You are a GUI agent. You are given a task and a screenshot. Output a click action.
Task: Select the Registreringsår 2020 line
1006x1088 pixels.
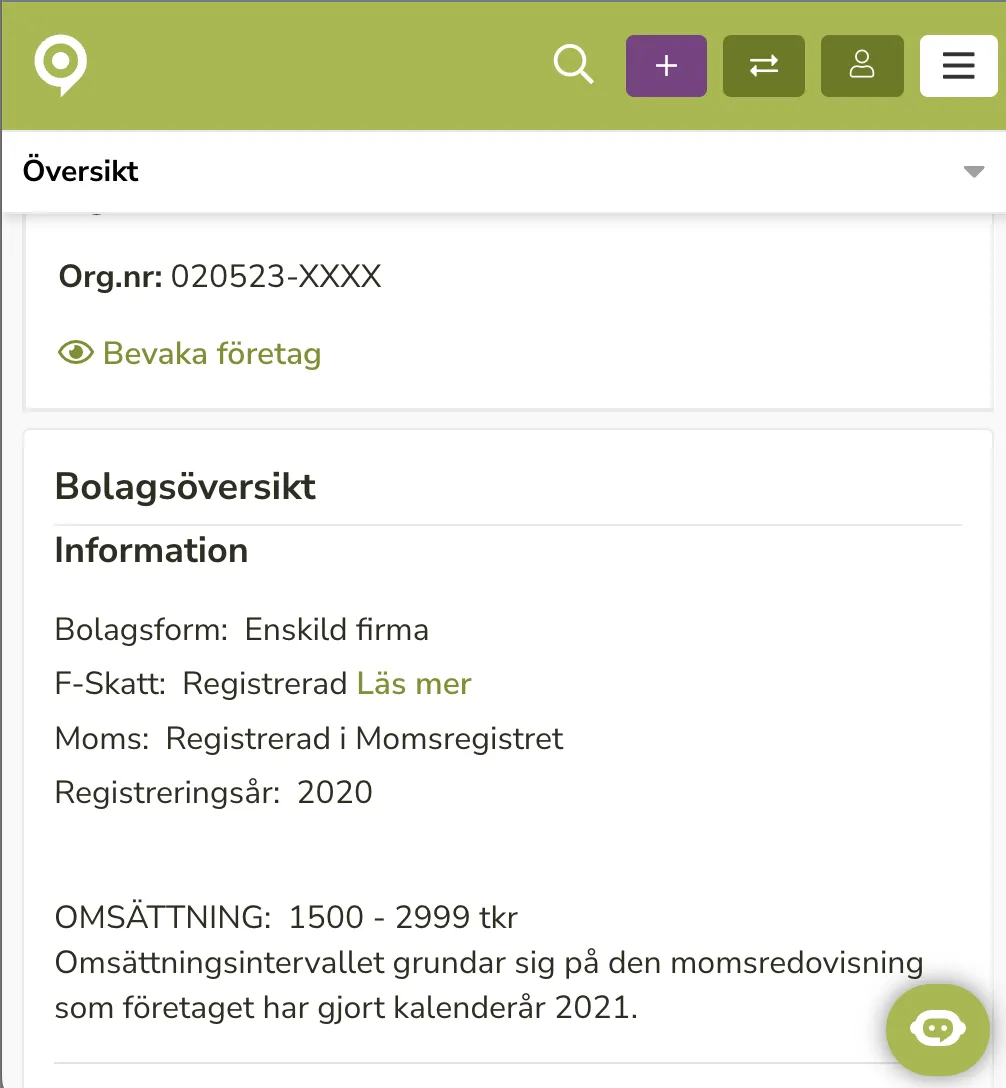click(214, 792)
